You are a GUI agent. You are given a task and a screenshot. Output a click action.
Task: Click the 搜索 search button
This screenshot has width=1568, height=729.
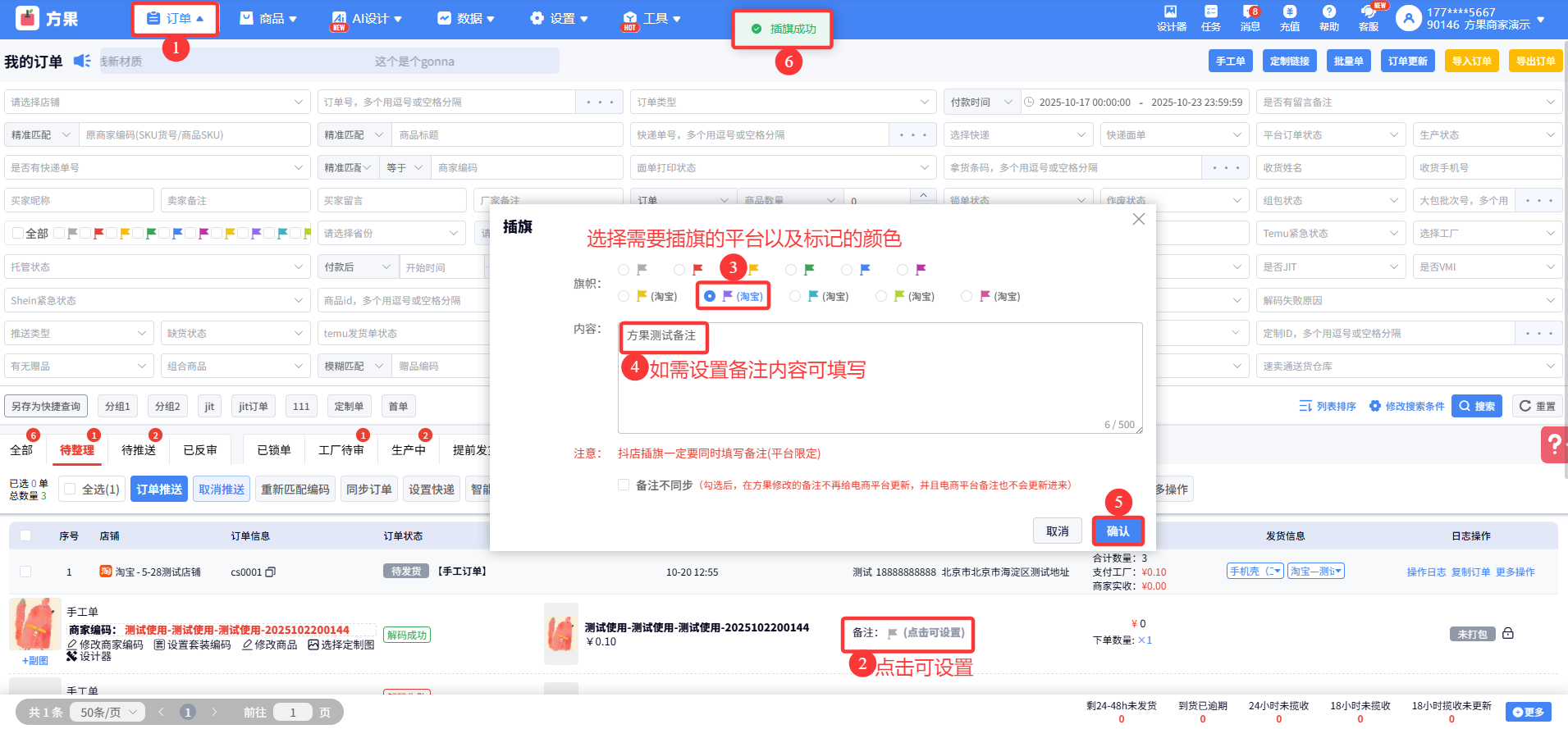(1477, 406)
